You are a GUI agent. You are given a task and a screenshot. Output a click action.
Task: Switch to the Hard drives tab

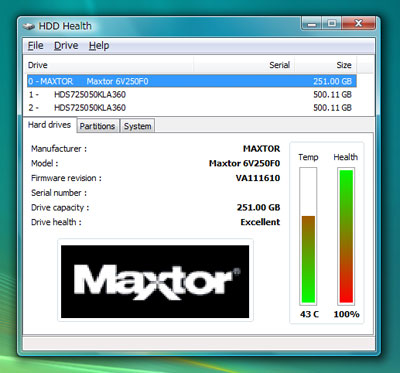coord(49,125)
